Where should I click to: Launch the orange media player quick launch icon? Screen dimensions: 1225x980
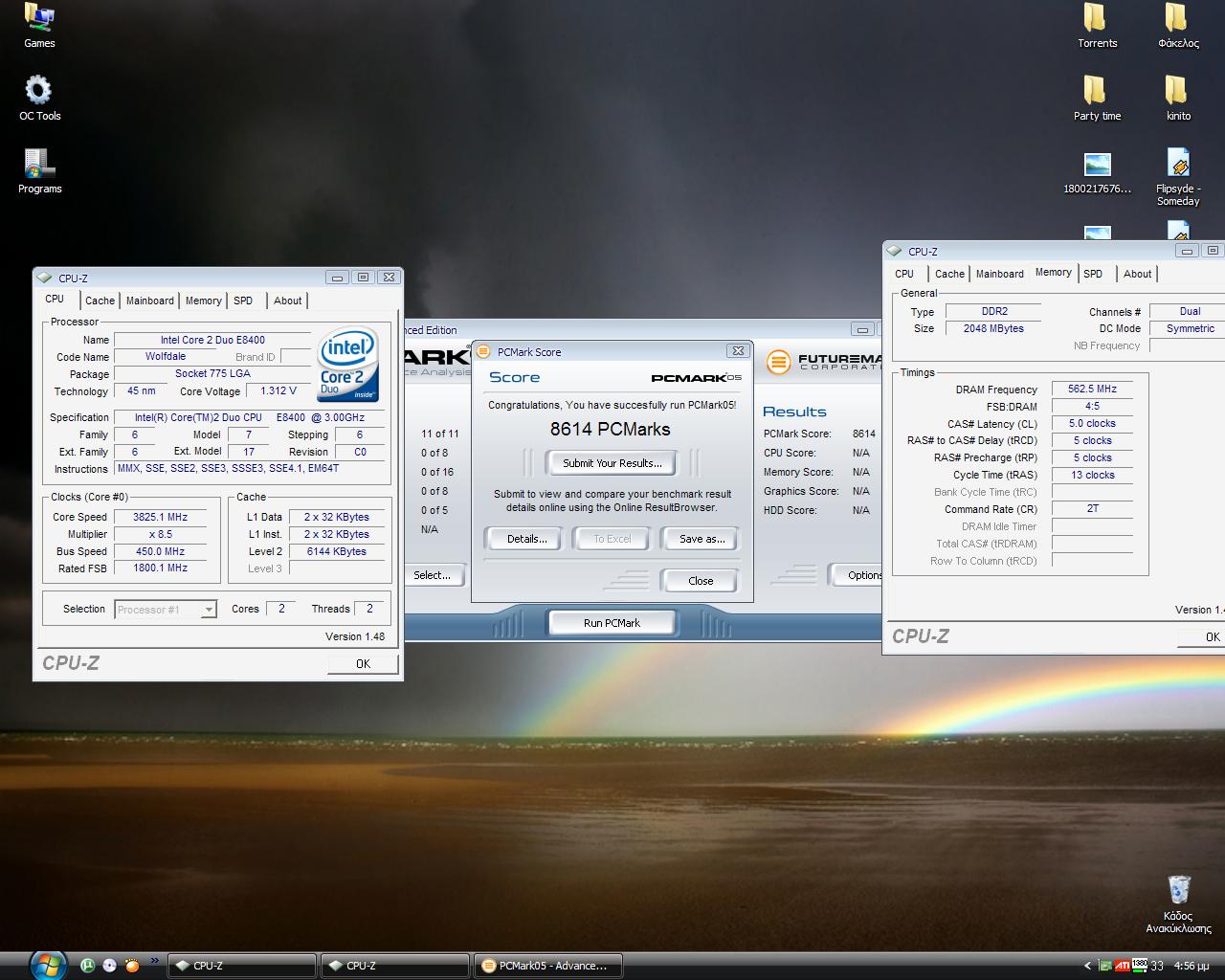(x=132, y=966)
